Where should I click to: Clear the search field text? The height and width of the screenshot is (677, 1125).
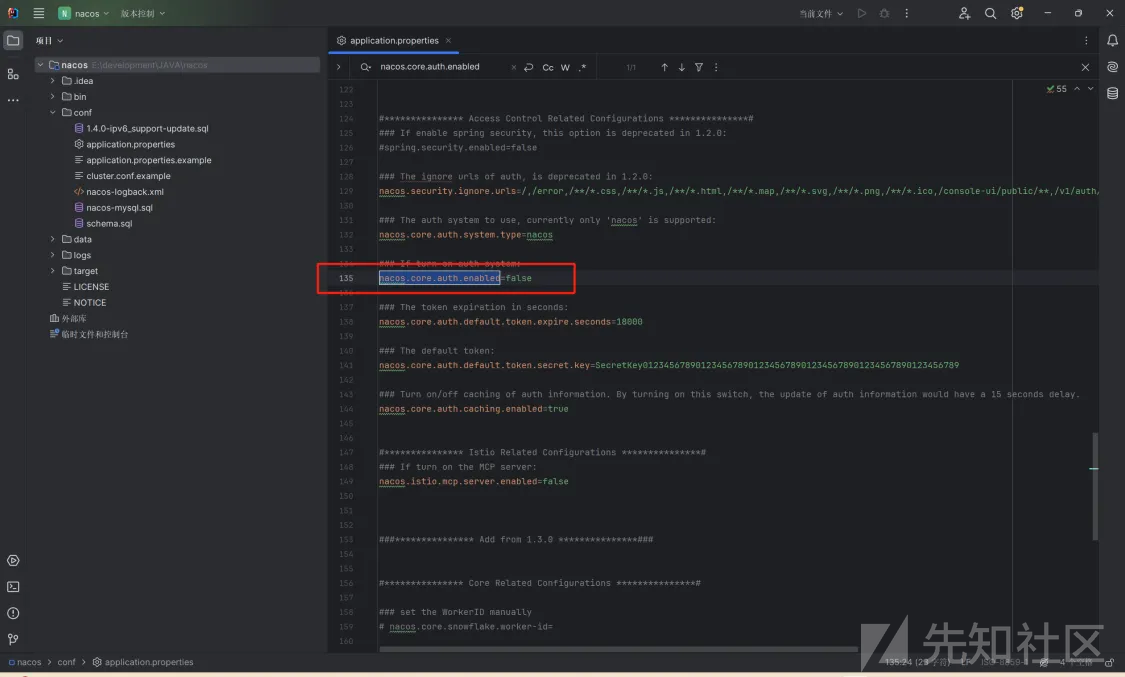click(514, 67)
